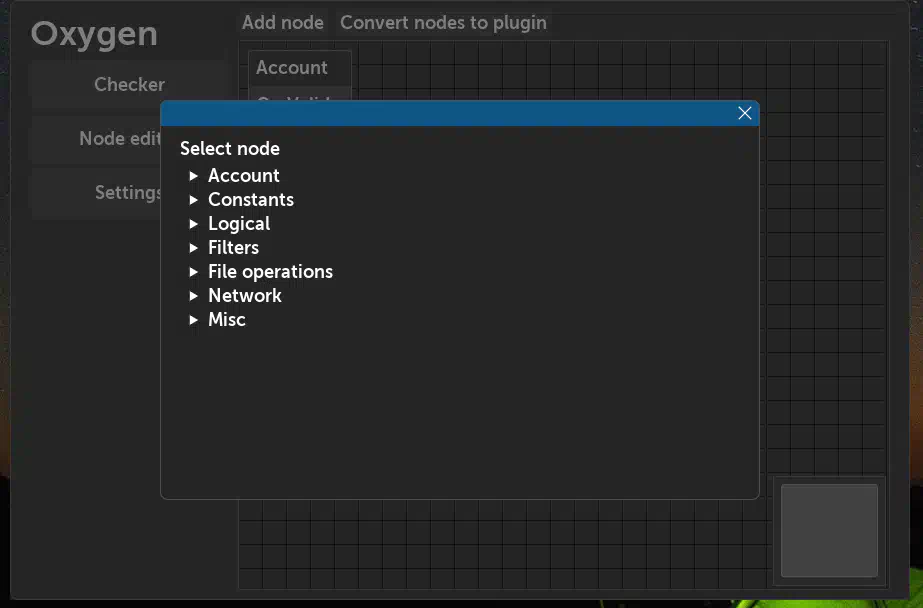Click the minimap preview in canvas corner

829,530
